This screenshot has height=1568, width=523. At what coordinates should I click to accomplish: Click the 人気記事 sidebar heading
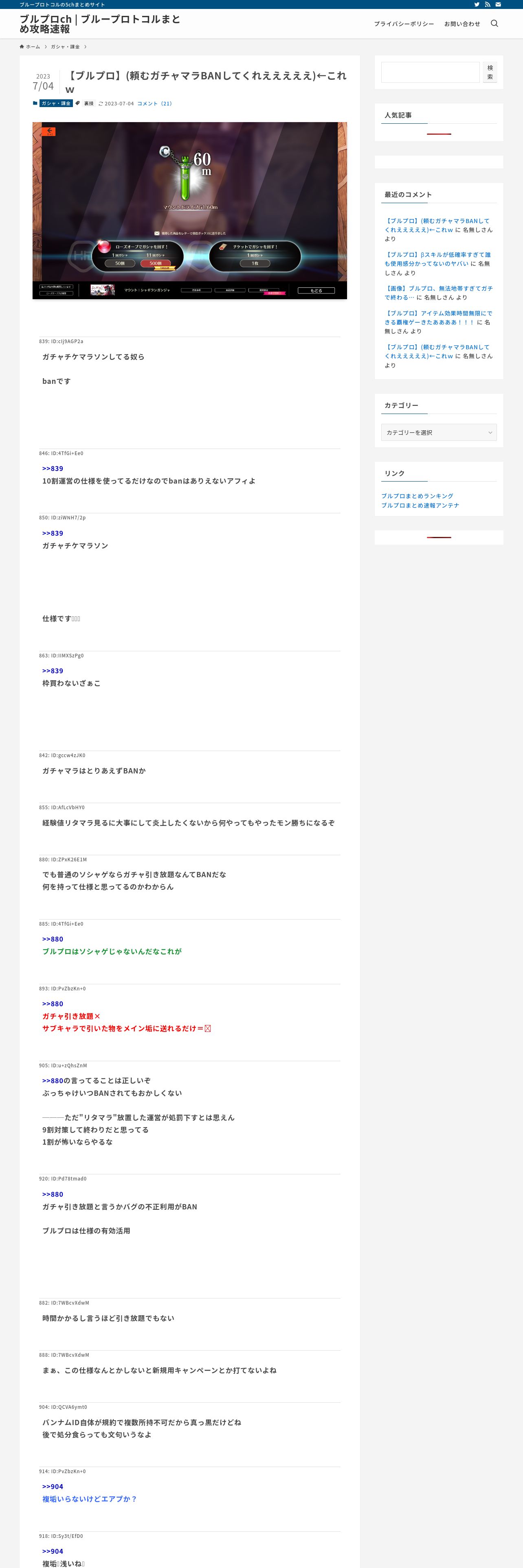click(x=398, y=115)
